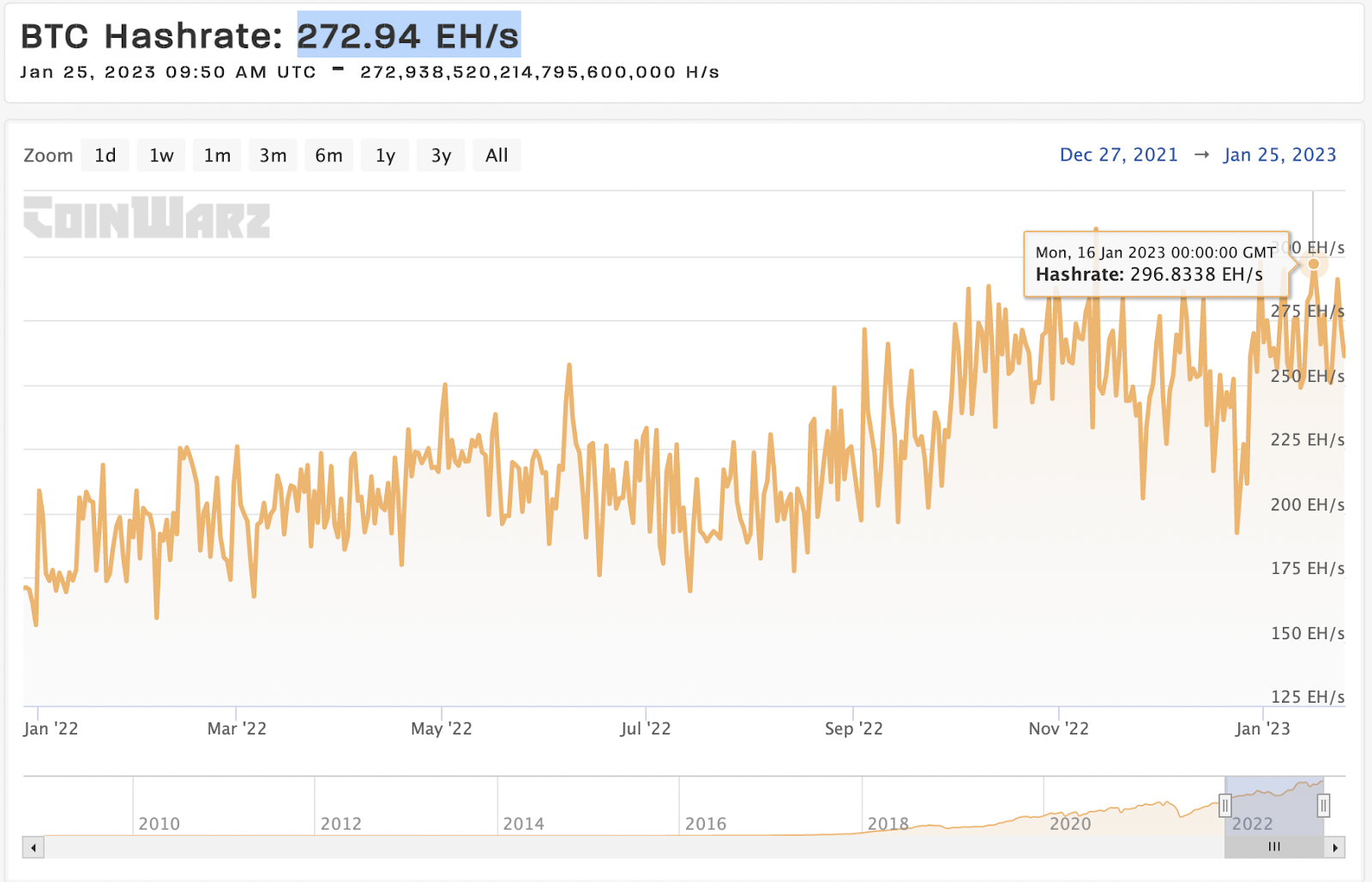Image resolution: width=1372 pixels, height=882 pixels.
Task: Click the highlighted 272.94 EH/s value
Action: 409,36
